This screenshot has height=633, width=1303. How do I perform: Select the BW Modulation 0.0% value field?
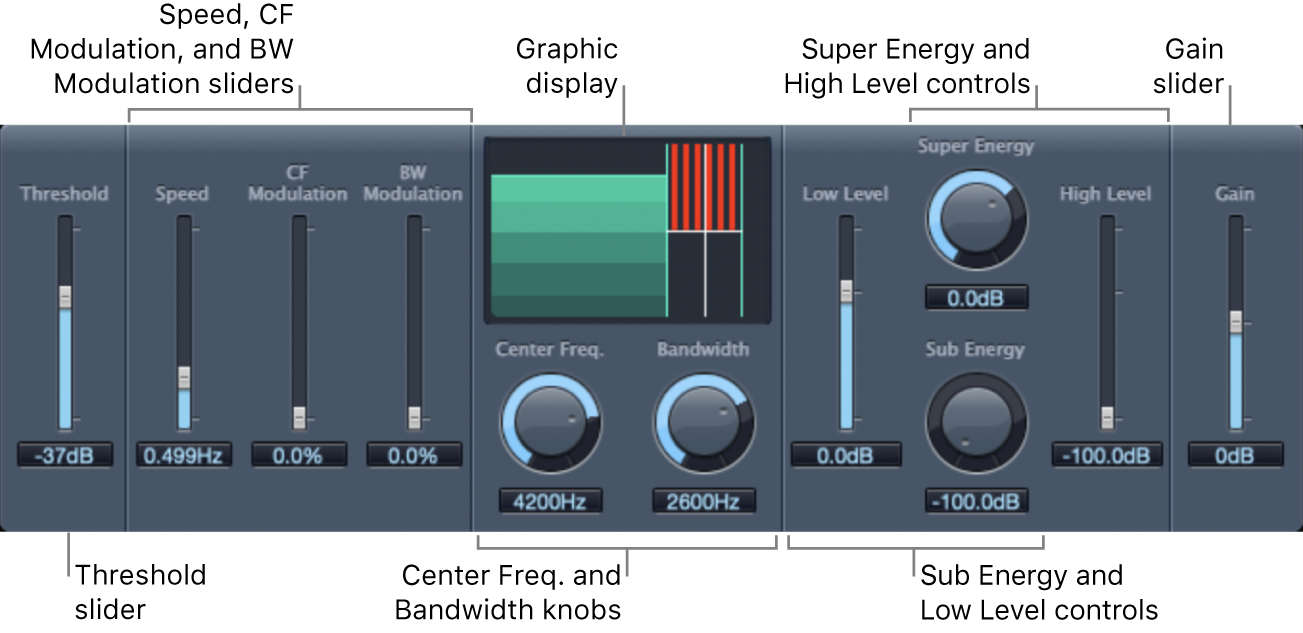click(414, 455)
